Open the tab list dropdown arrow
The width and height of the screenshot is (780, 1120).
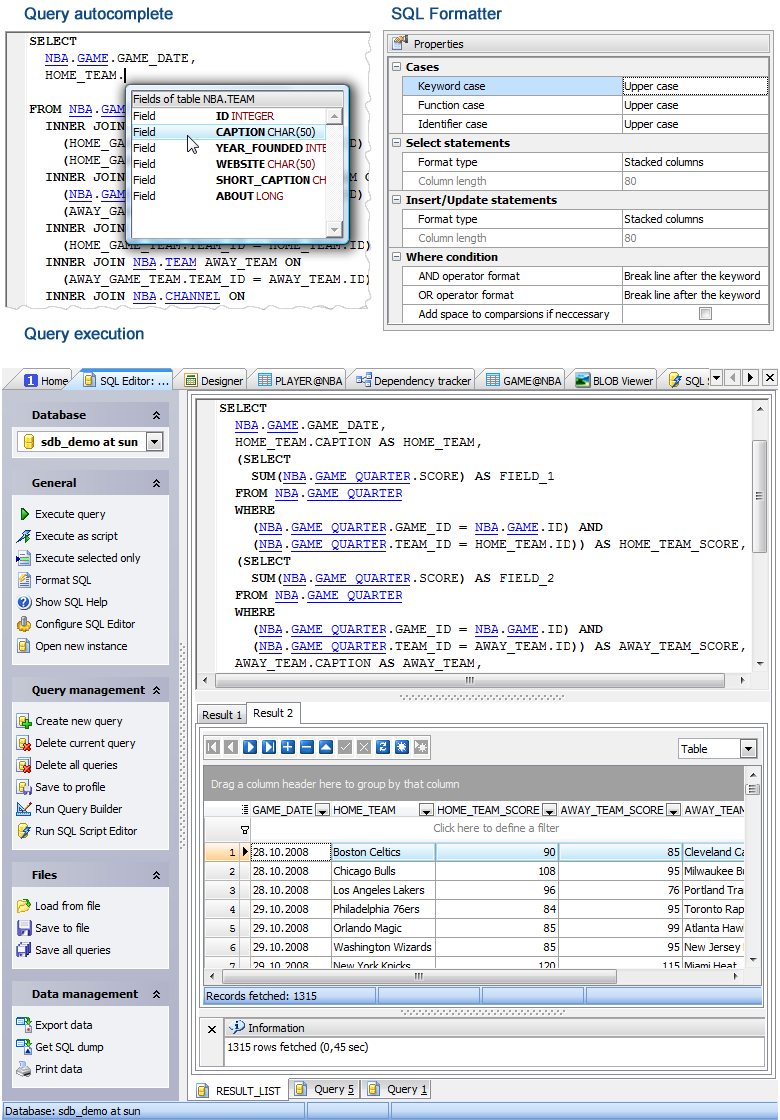pyautogui.click(x=716, y=377)
